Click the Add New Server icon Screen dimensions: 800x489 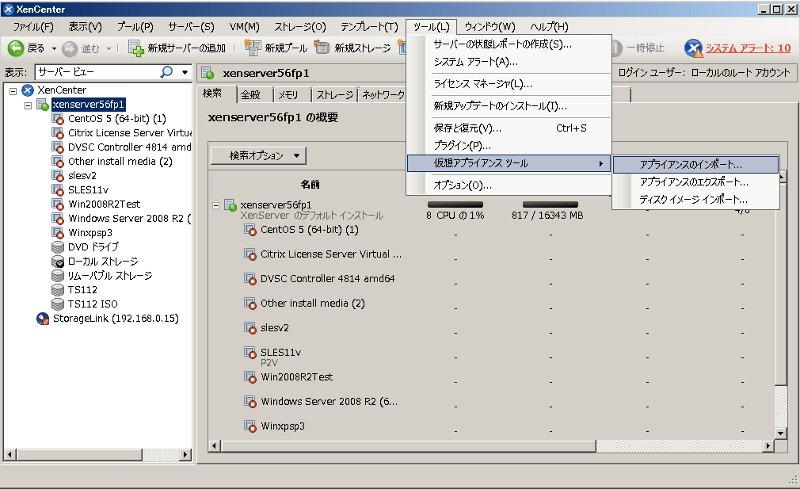pyautogui.click(x=136, y=48)
